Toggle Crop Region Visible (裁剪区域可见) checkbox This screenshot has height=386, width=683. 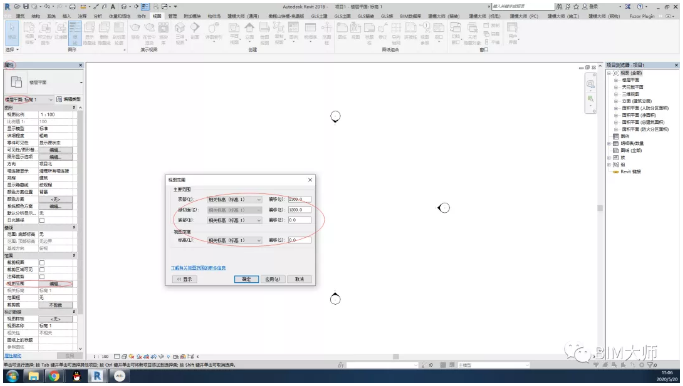click(x=42, y=269)
